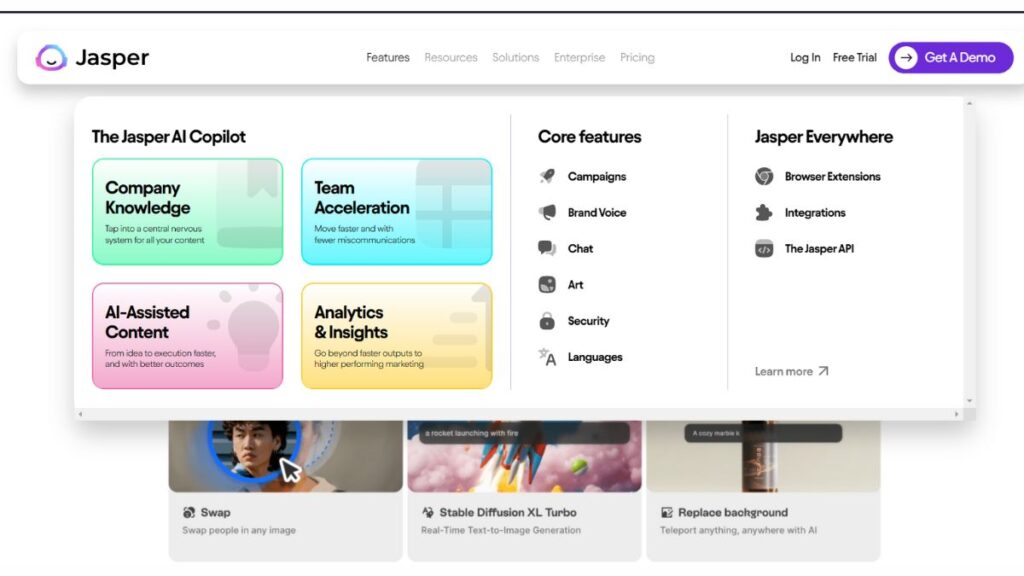Click the Integrations puzzle piece icon
1024x576 pixels.
[x=764, y=213]
